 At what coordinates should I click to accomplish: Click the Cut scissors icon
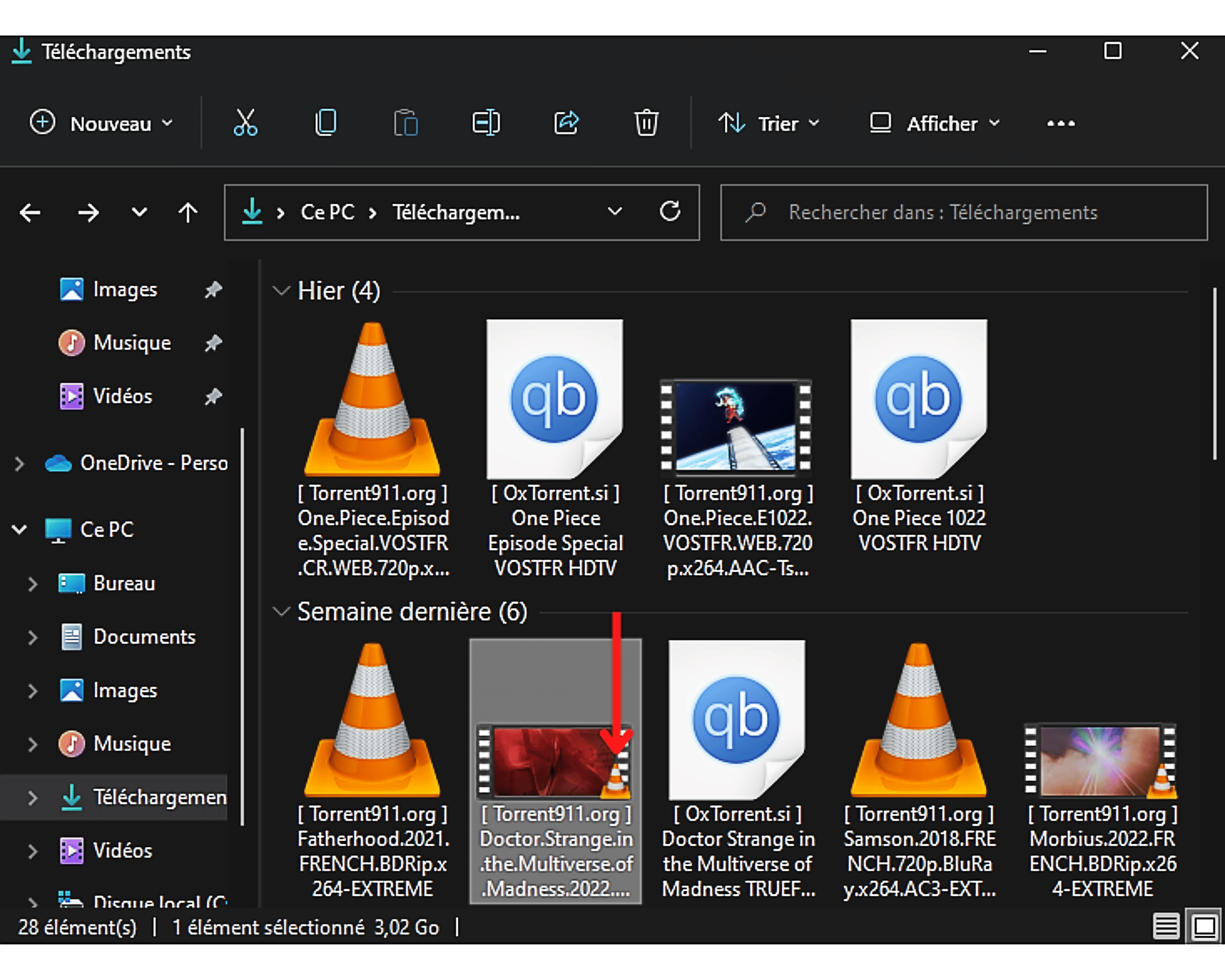(245, 123)
